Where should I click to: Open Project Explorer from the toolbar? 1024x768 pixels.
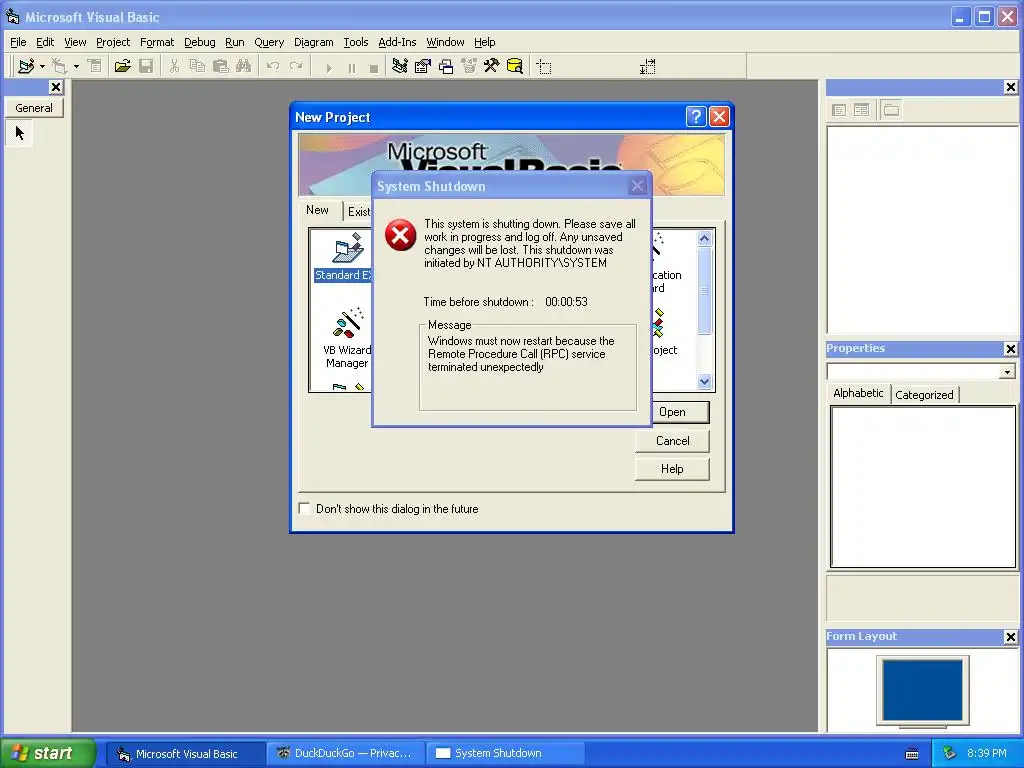[400, 66]
